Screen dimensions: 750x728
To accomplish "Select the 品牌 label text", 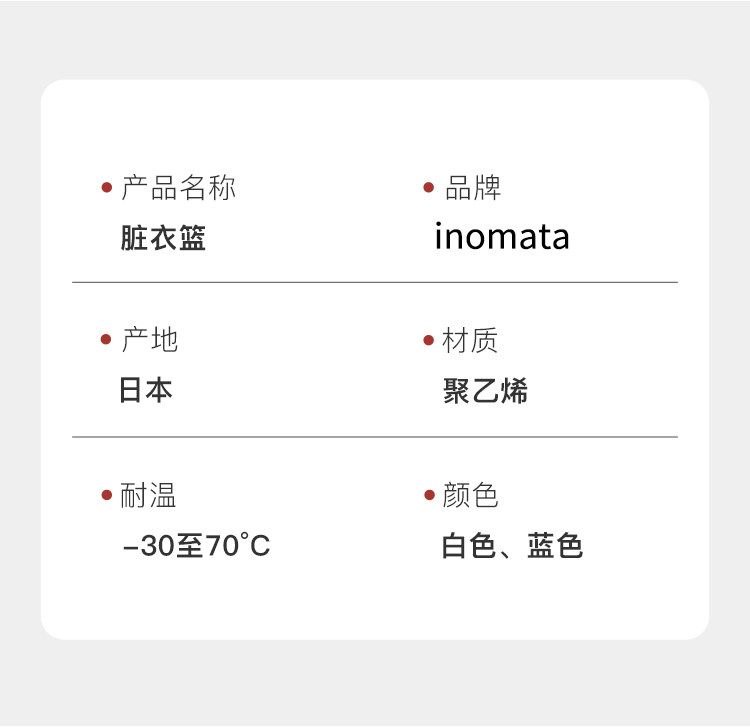I will (472, 188).
